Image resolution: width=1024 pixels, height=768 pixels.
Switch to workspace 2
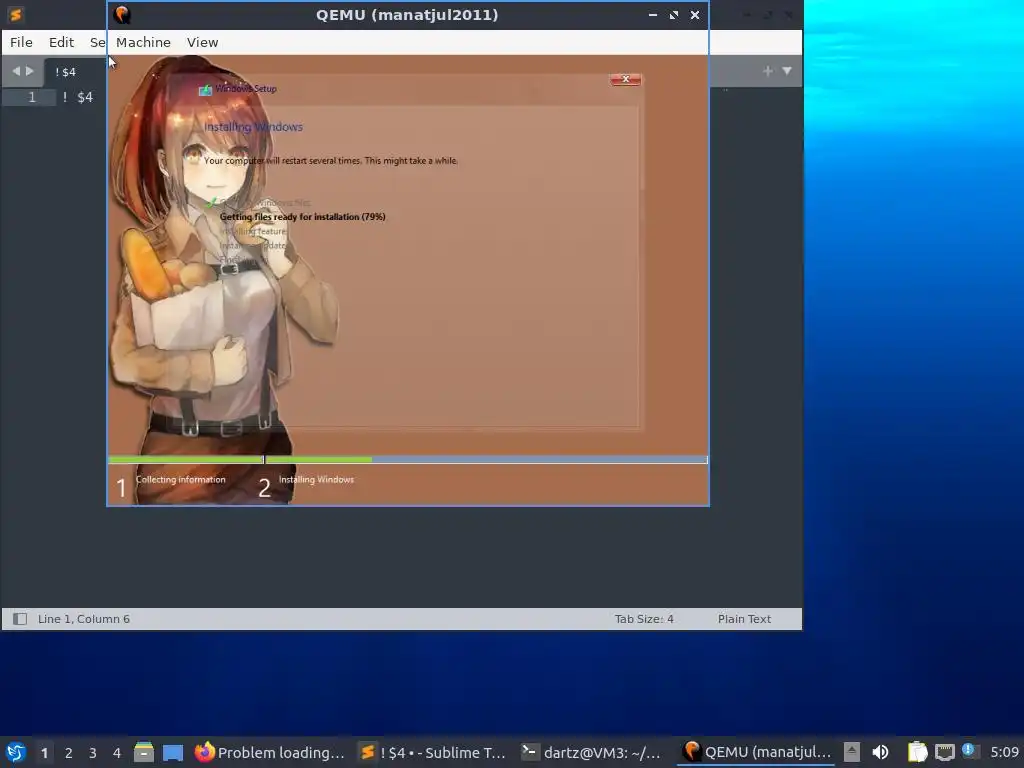(x=69, y=753)
